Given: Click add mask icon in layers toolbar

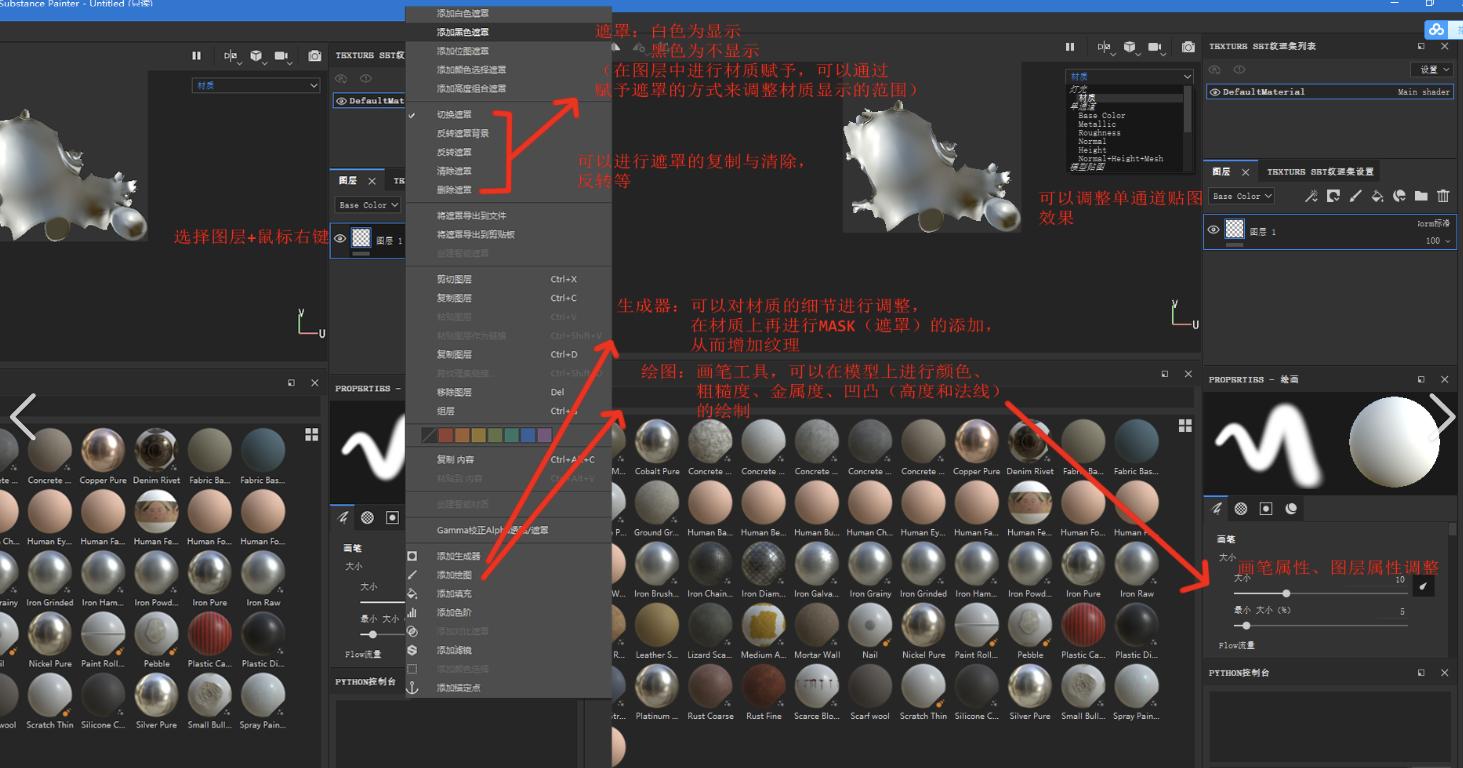Looking at the screenshot, I should click(1333, 197).
